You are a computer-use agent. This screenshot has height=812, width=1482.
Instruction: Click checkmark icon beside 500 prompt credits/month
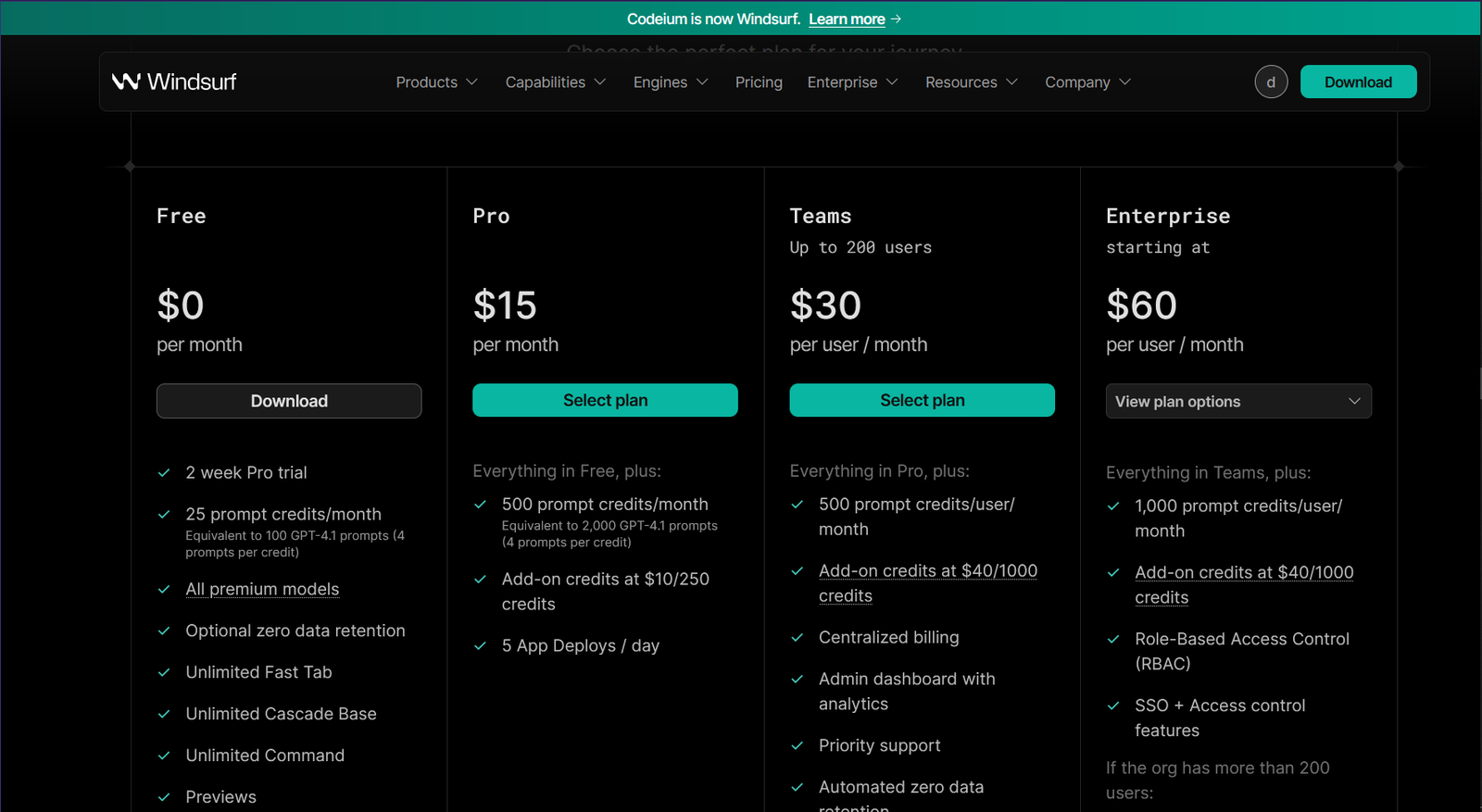pos(480,505)
